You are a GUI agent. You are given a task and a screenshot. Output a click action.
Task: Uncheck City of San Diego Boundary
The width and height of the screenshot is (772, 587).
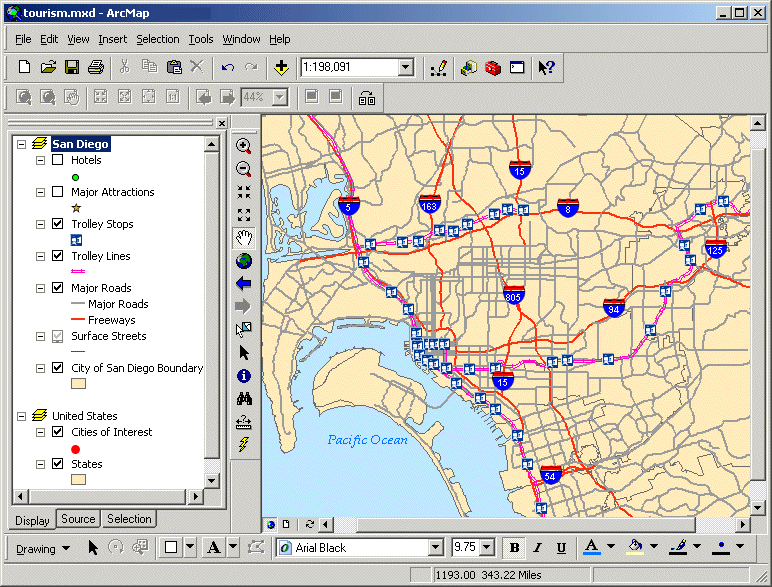pos(58,368)
